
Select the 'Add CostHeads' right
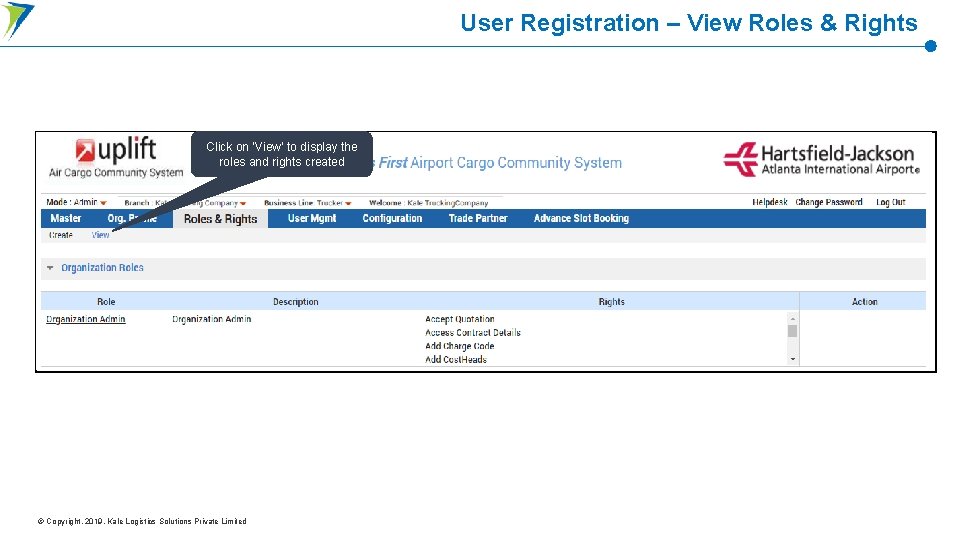click(456, 359)
